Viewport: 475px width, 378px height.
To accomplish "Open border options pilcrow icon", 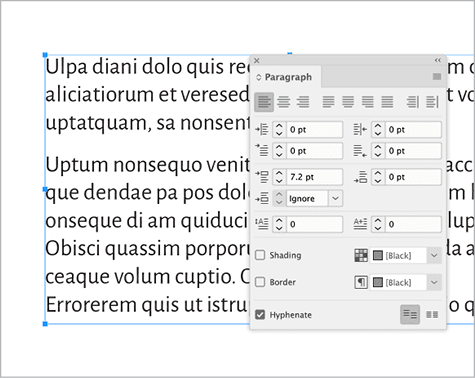I will [x=361, y=282].
